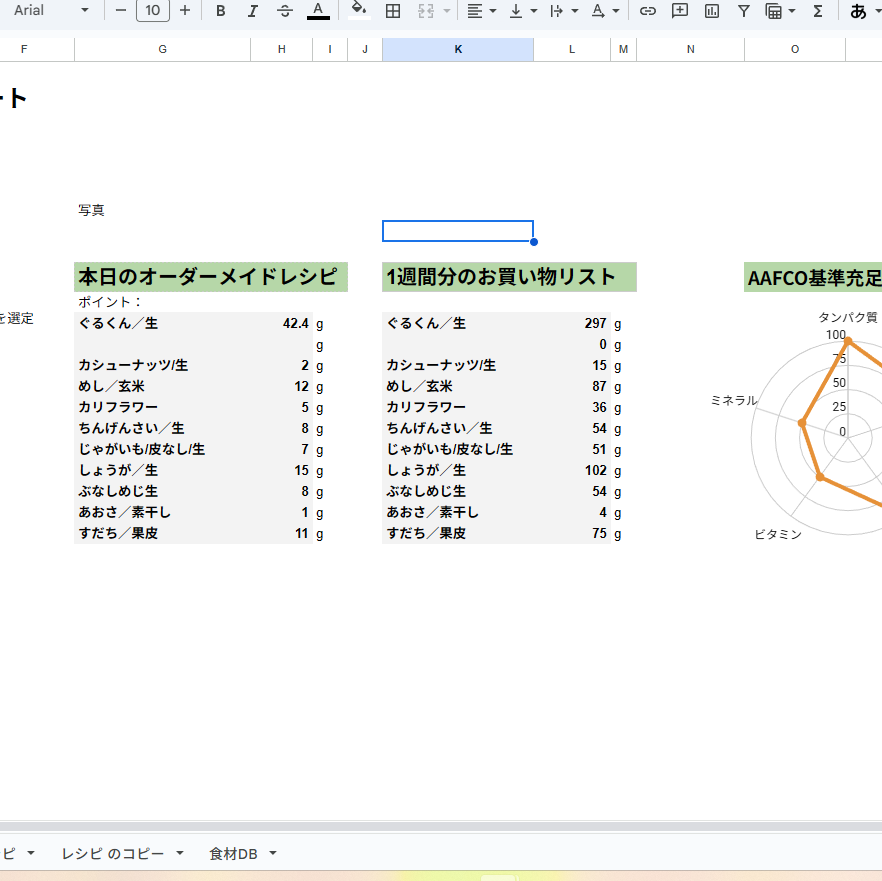Click the 本日のオーダーメイドレシピ heading cell
Viewport: 882px width, 881px height.
pyautogui.click(x=210, y=277)
